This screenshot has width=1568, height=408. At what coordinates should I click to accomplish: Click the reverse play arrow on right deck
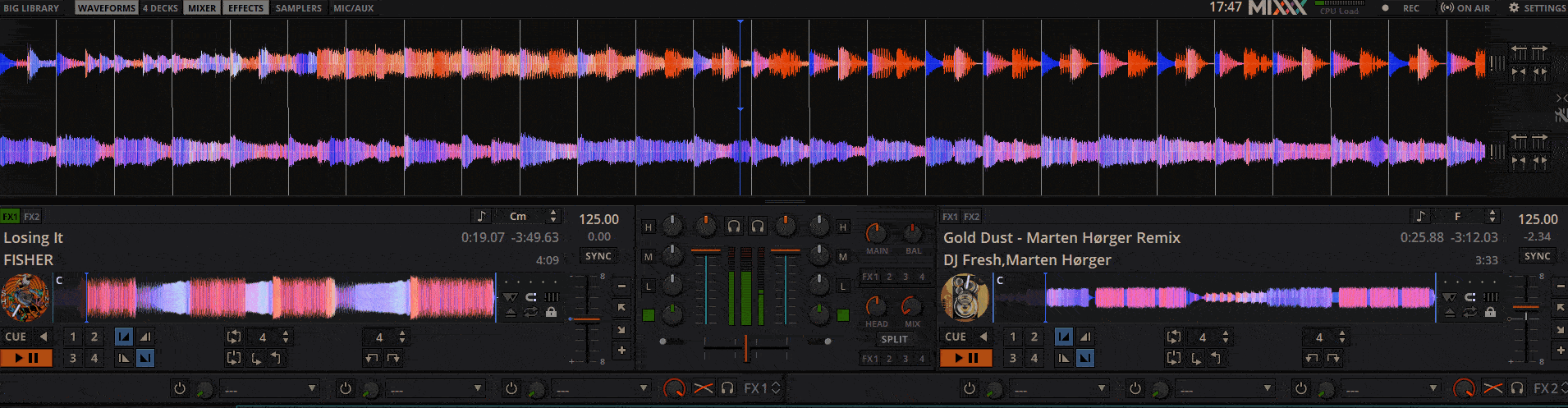click(983, 337)
